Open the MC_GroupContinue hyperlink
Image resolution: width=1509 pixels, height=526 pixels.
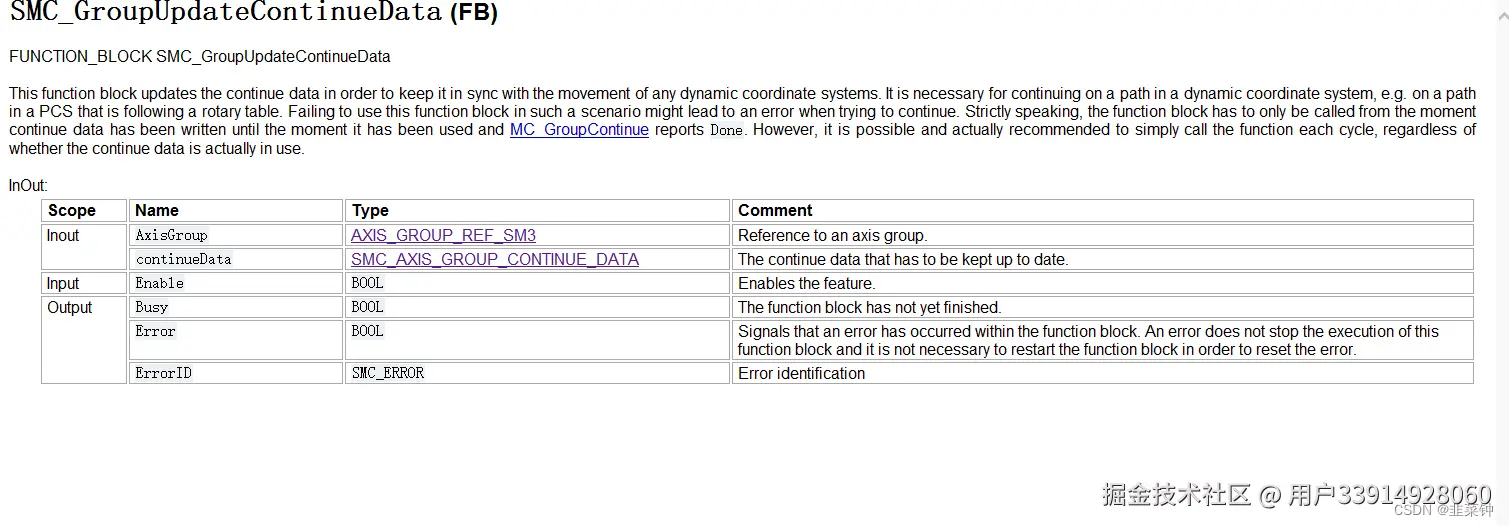579,130
